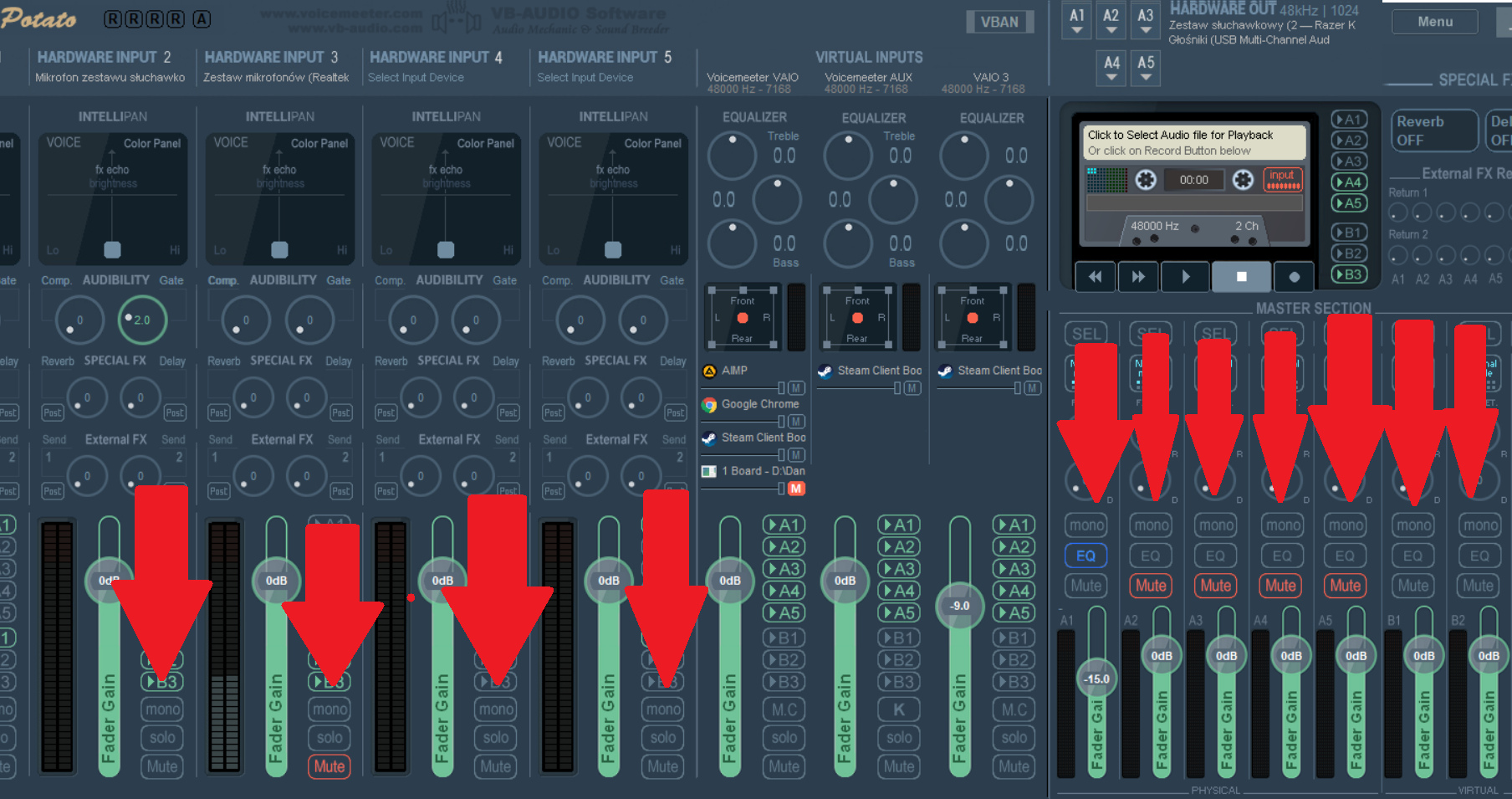The height and width of the screenshot is (799, 1512).
Task: Click the VAIO 3 fader at -9.0
Action: pyautogui.click(x=960, y=606)
